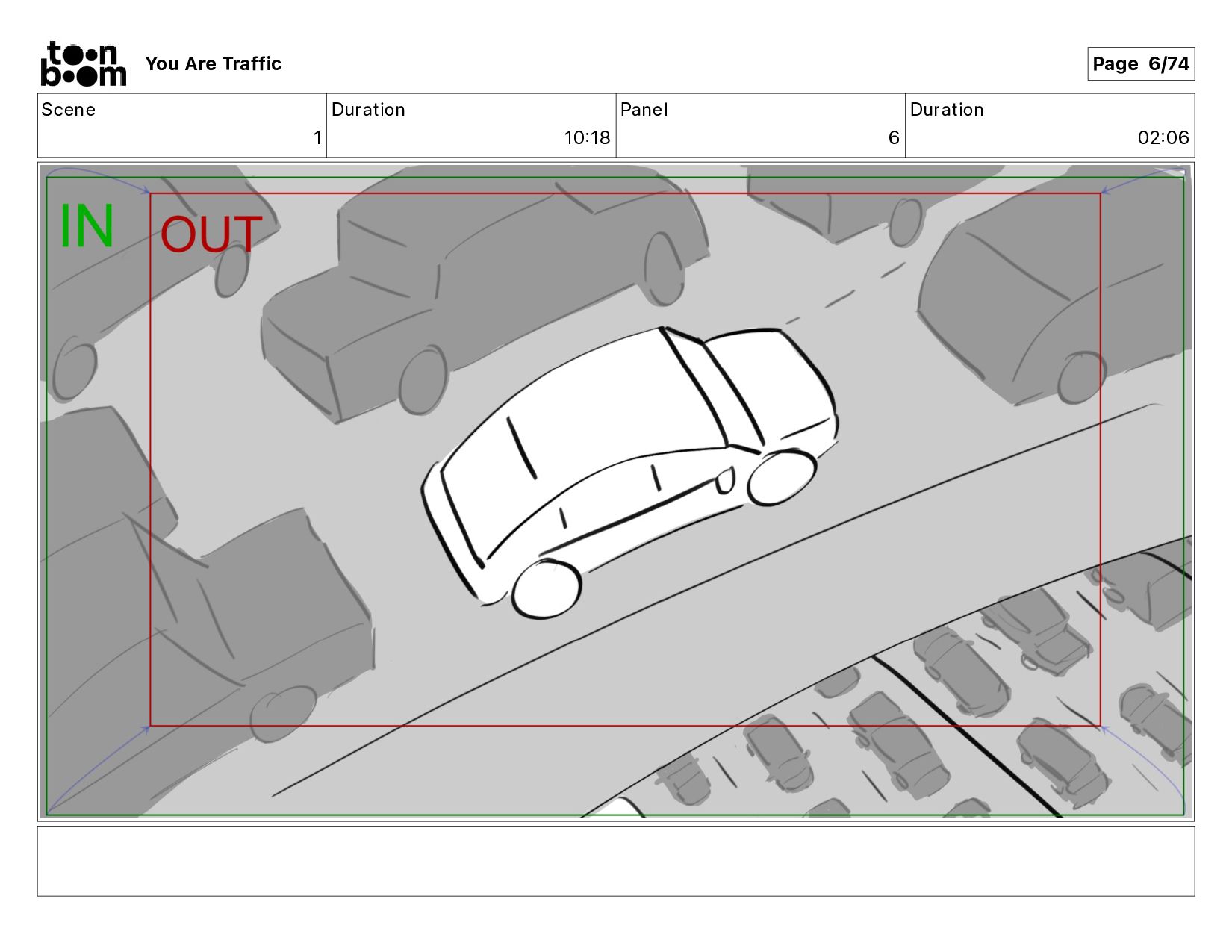Click the 'Panel' header label
1232x952 pixels.
(x=644, y=110)
